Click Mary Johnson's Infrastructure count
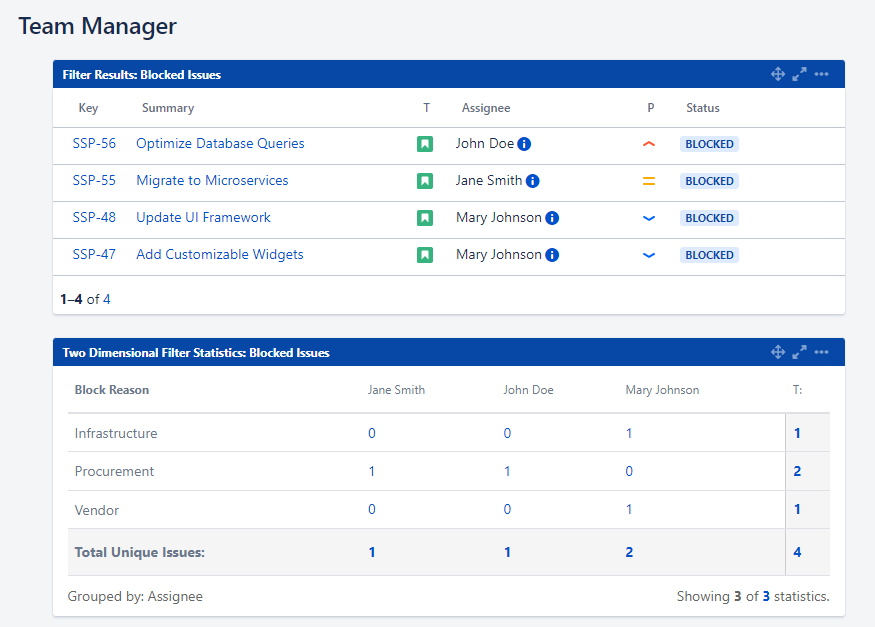Screen dimensions: 875x627 pyautogui.click(x=629, y=434)
